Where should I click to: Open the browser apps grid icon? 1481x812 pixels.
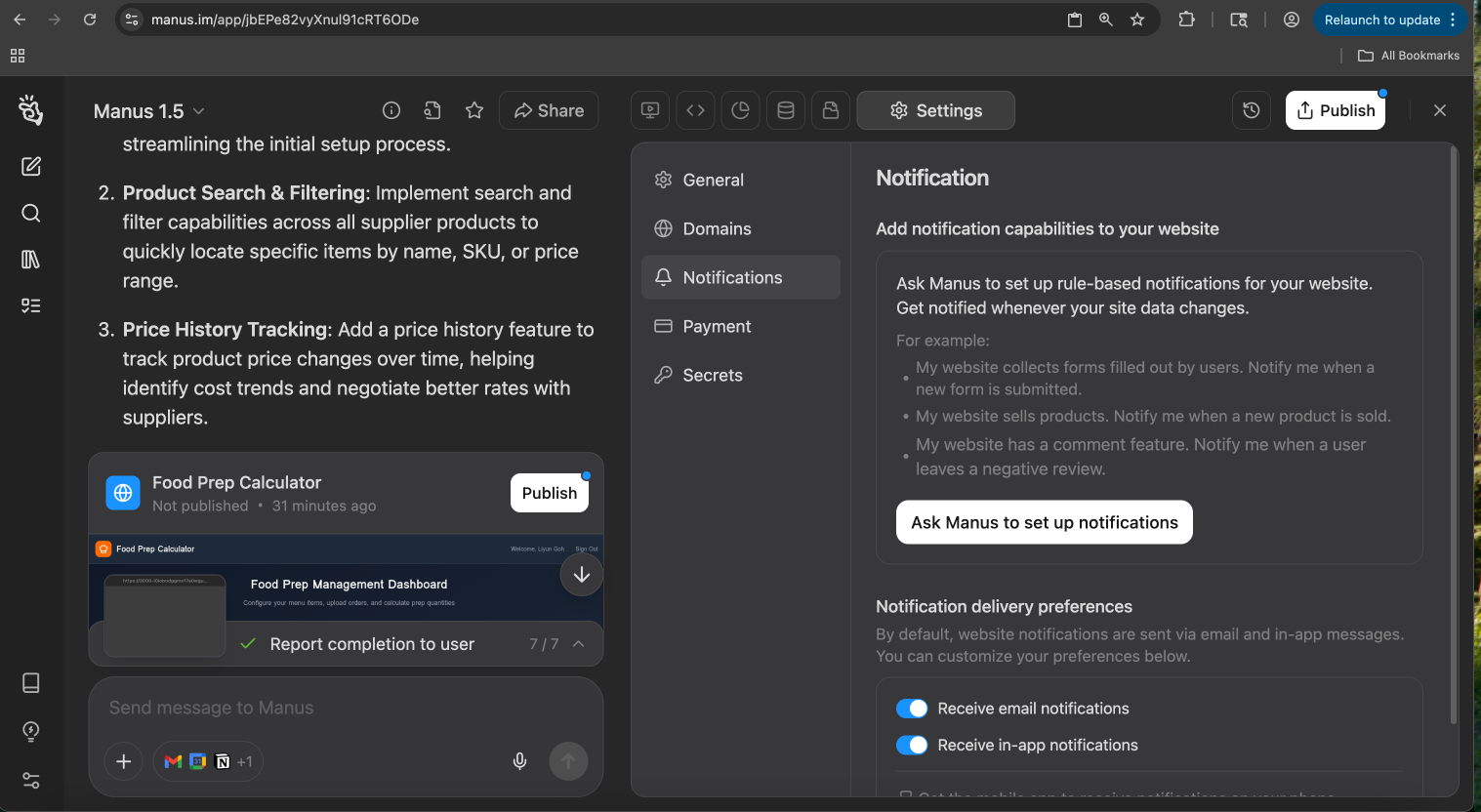click(x=18, y=56)
